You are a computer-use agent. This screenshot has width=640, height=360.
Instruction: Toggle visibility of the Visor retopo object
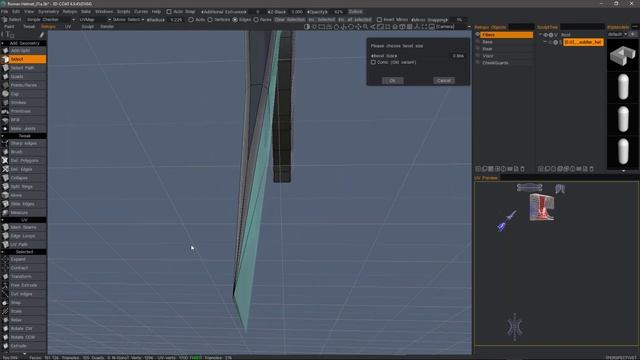(477, 56)
